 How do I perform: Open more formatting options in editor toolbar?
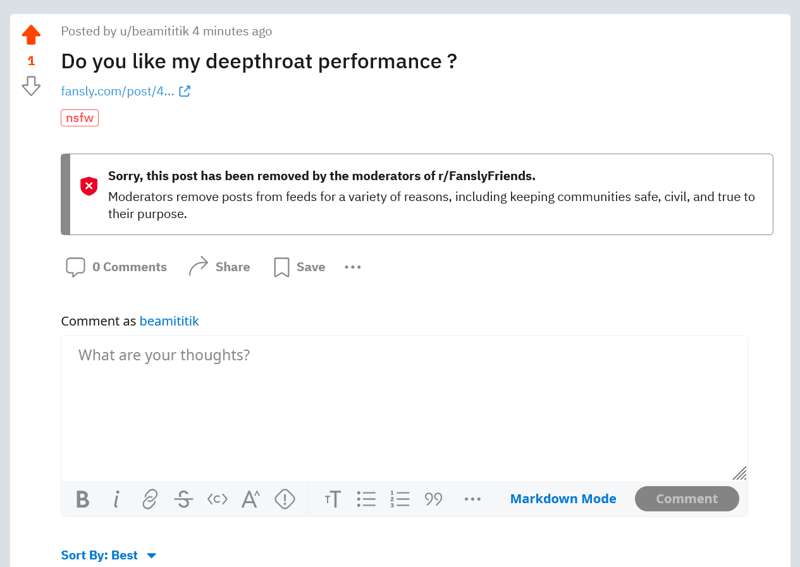click(472, 499)
